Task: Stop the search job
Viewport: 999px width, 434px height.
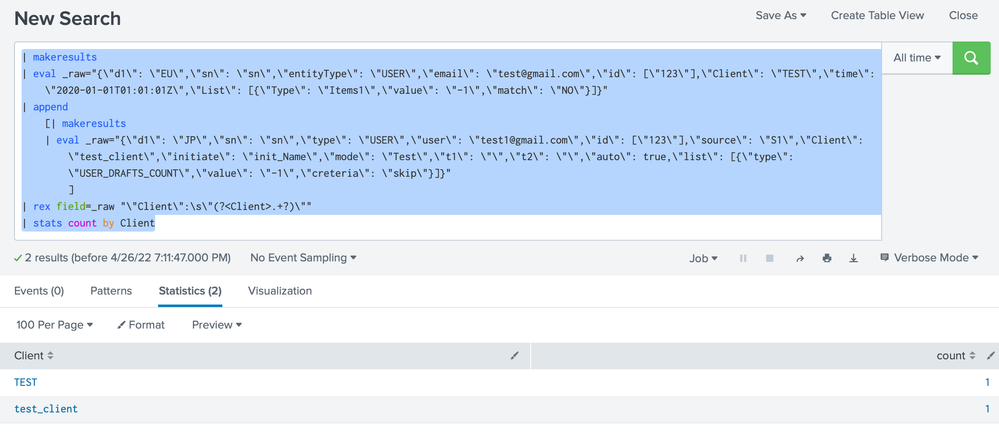Action: click(x=770, y=258)
